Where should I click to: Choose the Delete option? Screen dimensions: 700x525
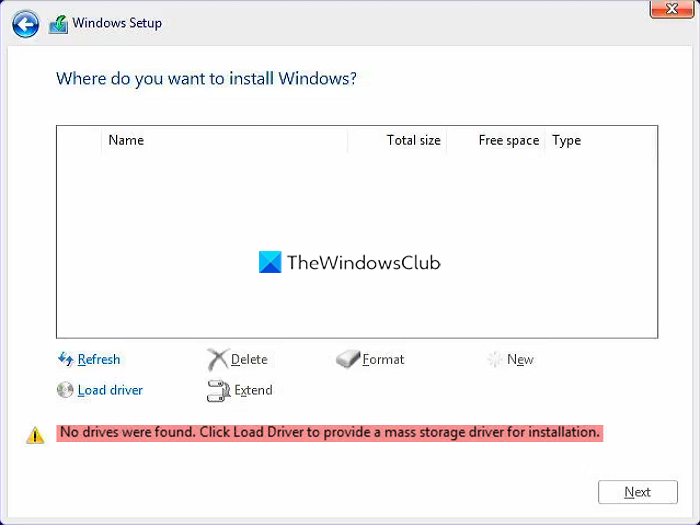pos(249,359)
